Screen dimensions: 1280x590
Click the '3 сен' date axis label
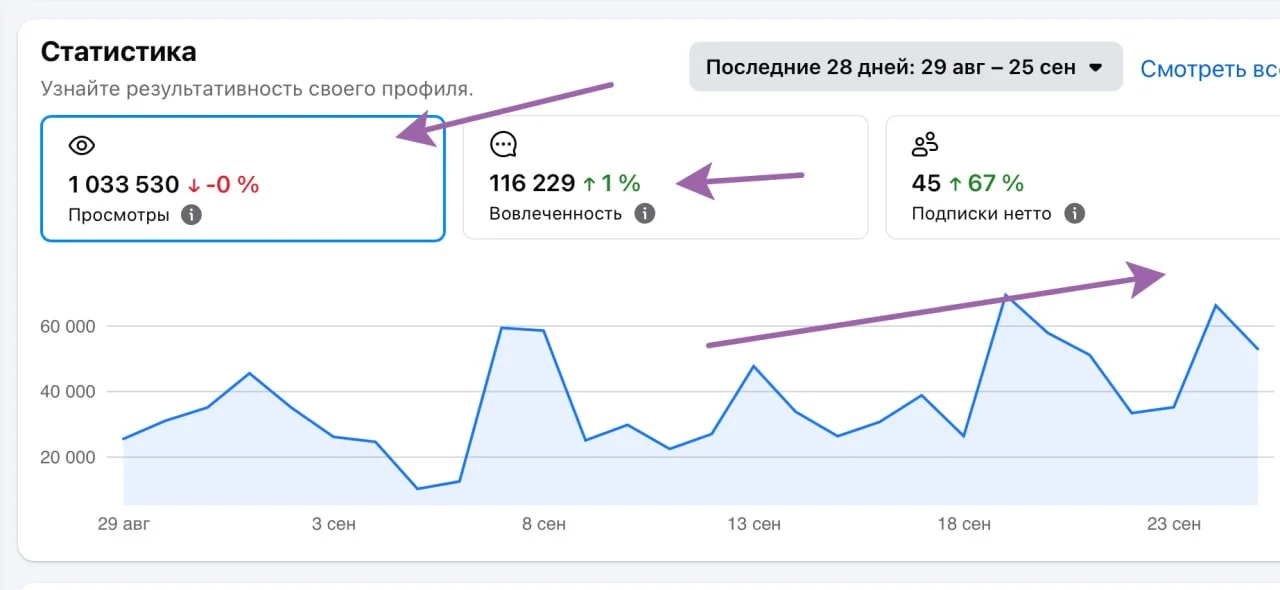[334, 524]
